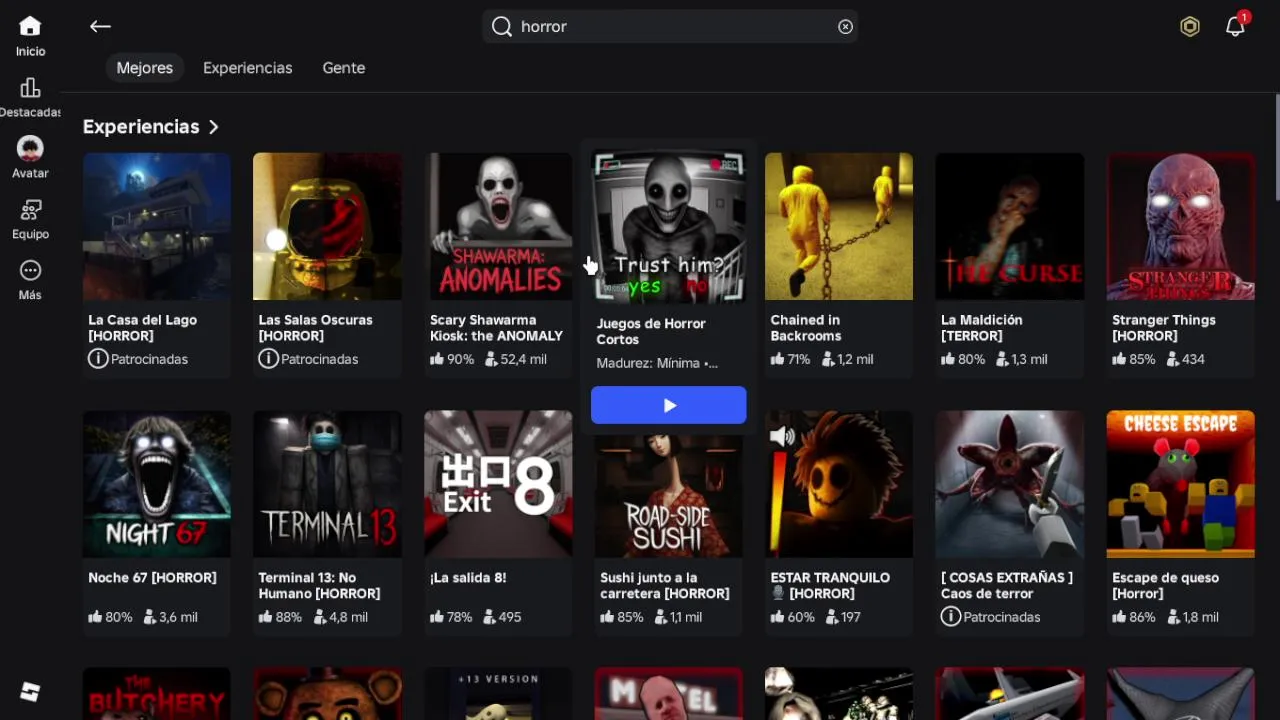Click the back arrow
Viewport: 1280px width, 720px height.
[x=100, y=27]
